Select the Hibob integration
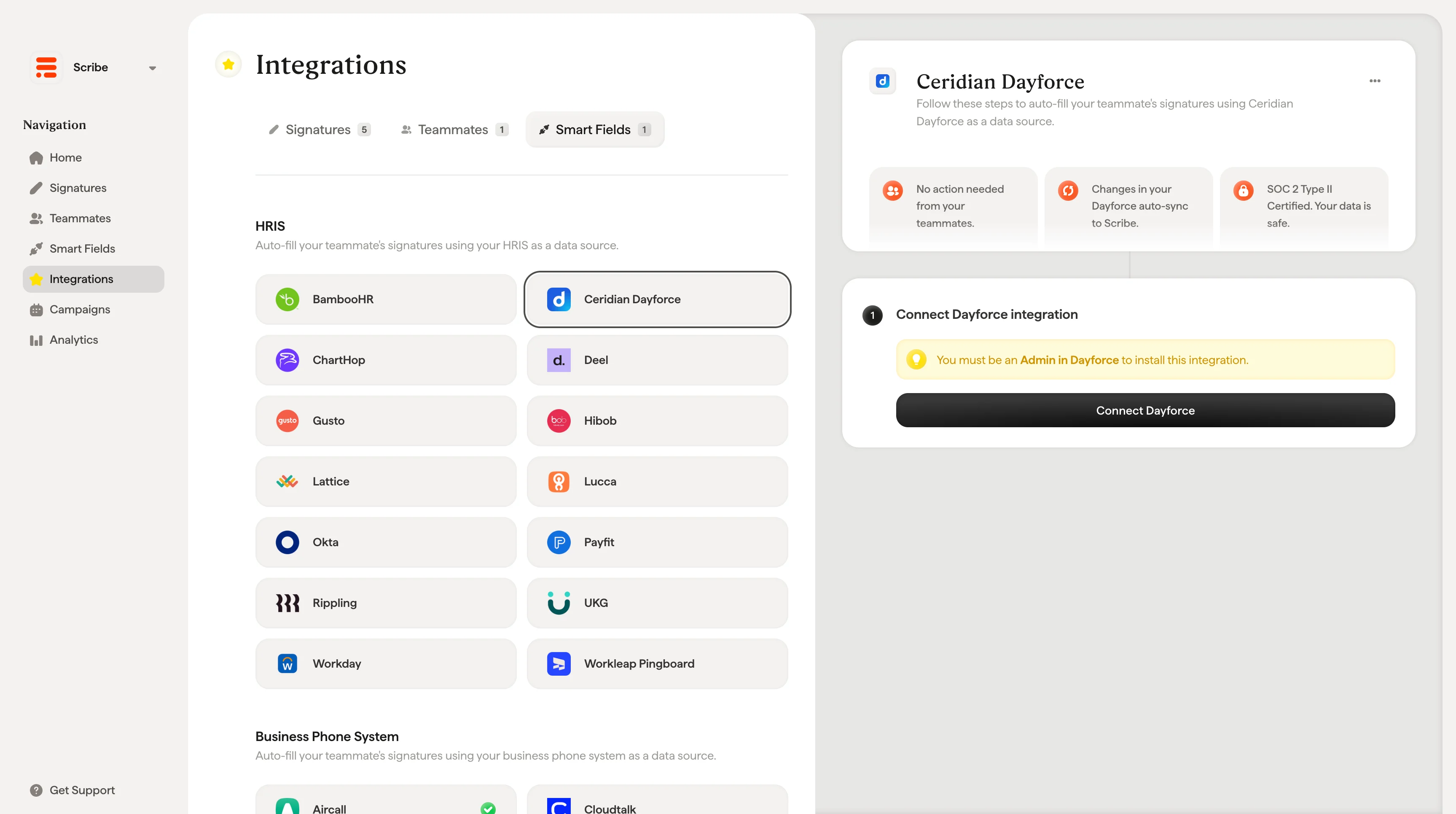Viewport: 1456px width, 814px height. [x=657, y=421]
